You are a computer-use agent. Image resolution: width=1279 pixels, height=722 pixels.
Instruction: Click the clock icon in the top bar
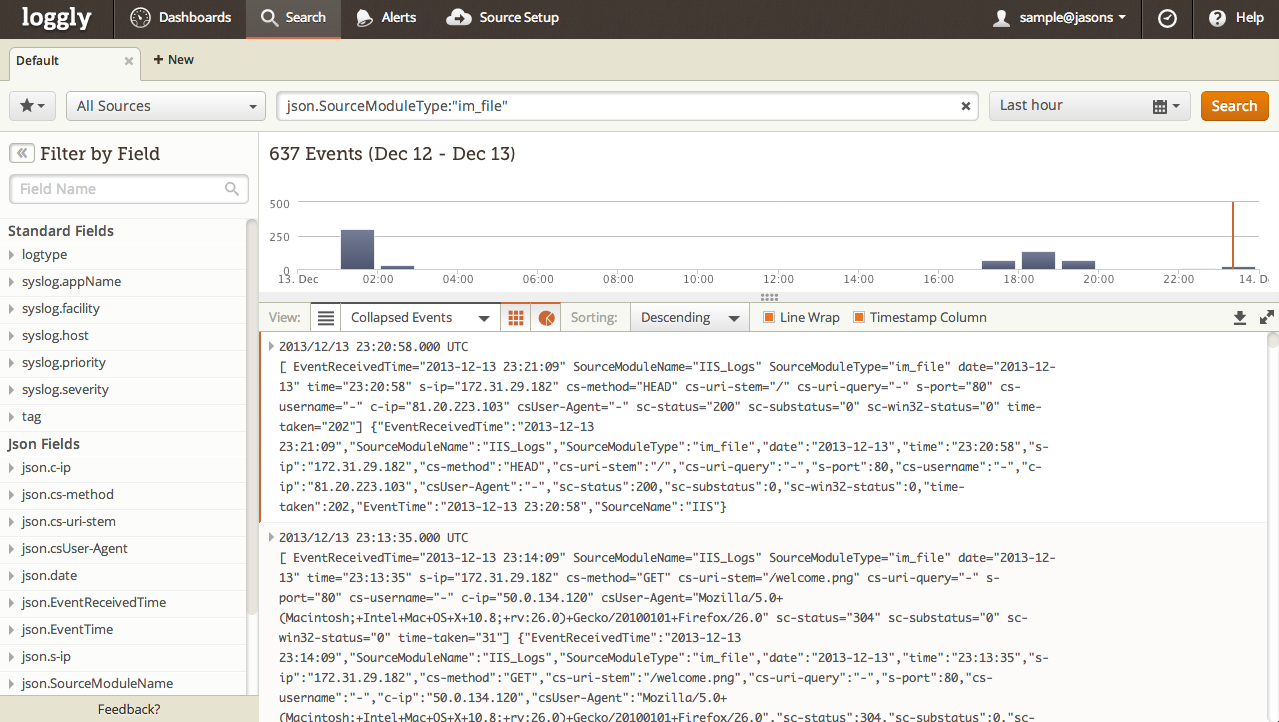coord(1167,18)
